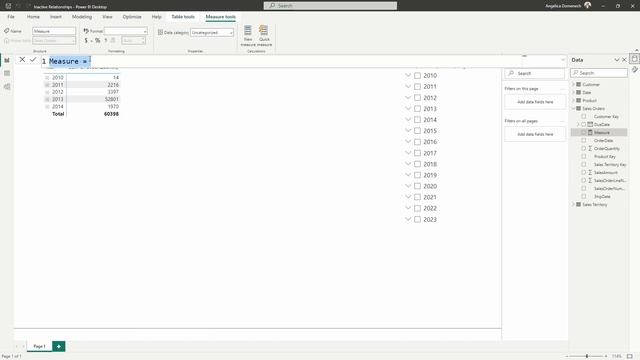
Task: Open the Format dropdown
Action: point(126,31)
